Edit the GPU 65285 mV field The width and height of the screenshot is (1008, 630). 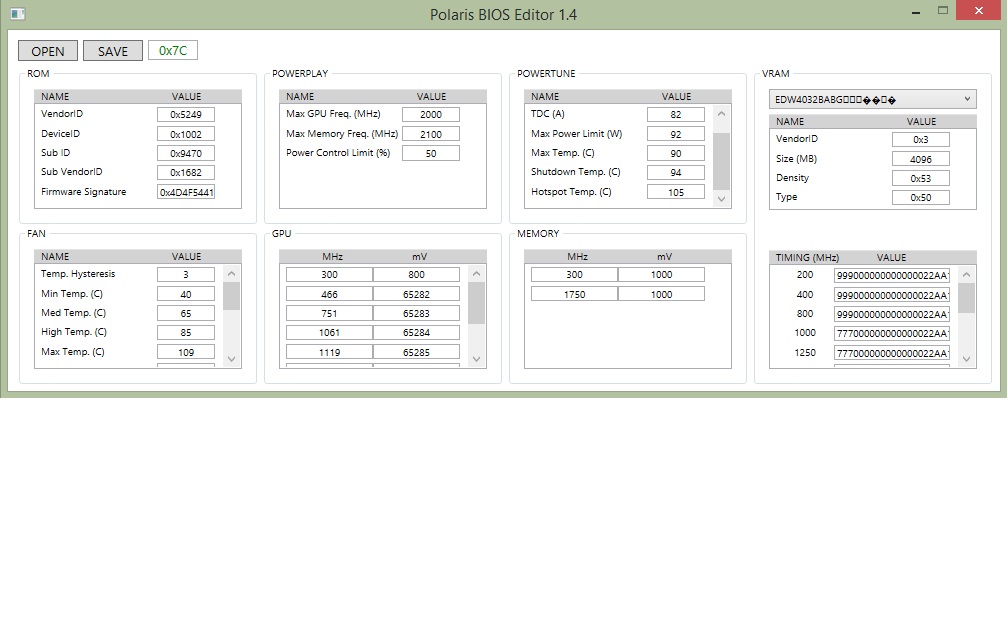416,352
